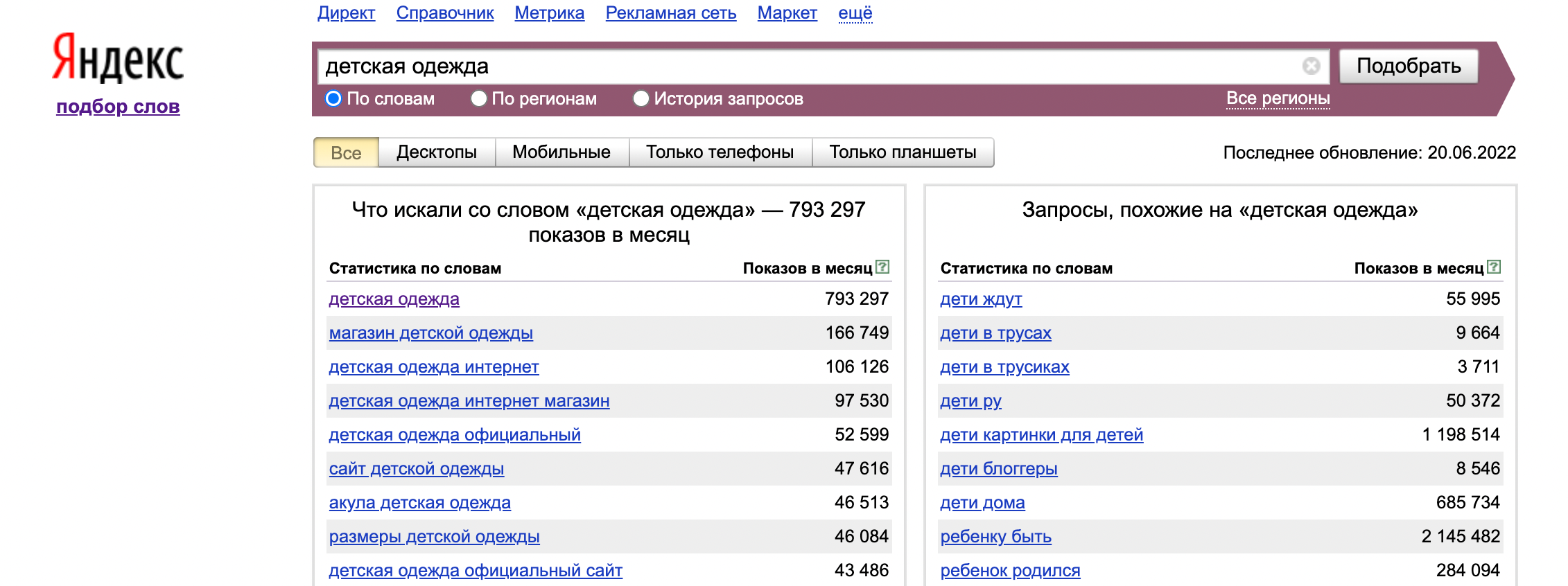Clear the search field with the X icon
Image resolution: width=1568 pixels, height=586 pixels.
1311,66
